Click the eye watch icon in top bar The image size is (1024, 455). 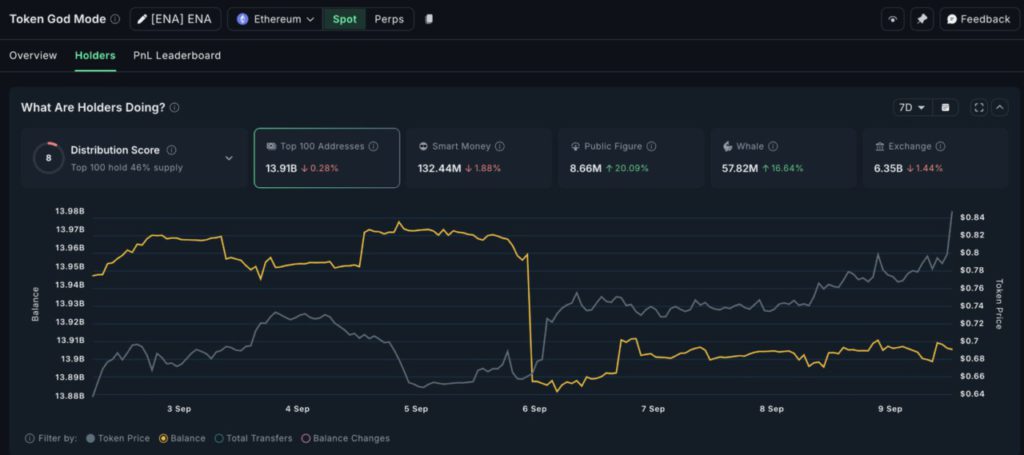click(893, 19)
